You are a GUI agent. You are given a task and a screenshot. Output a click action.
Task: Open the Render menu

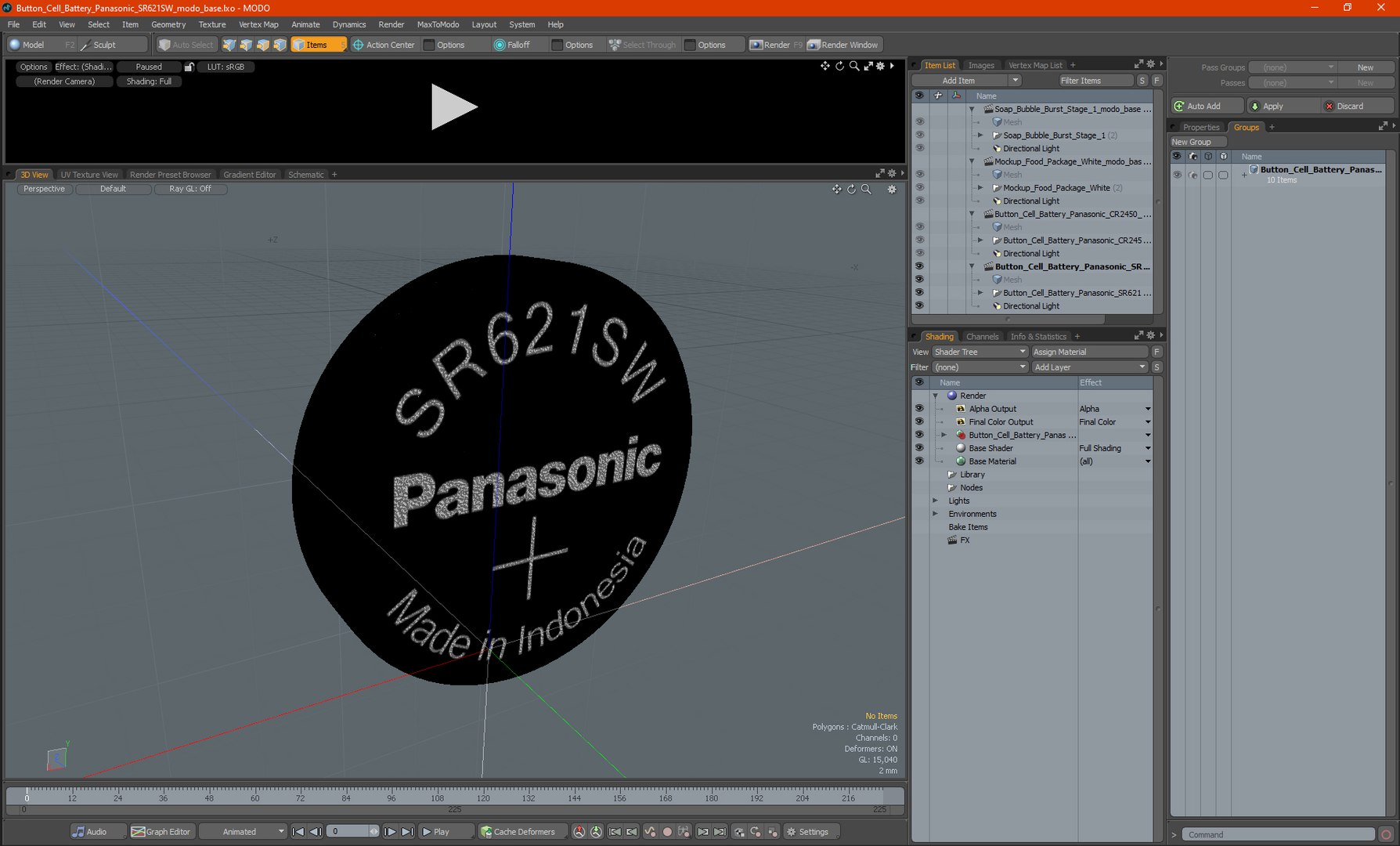tap(391, 24)
